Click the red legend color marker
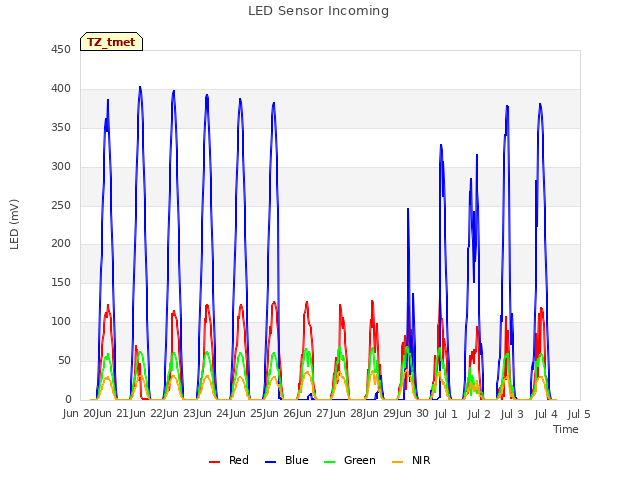 [214, 462]
